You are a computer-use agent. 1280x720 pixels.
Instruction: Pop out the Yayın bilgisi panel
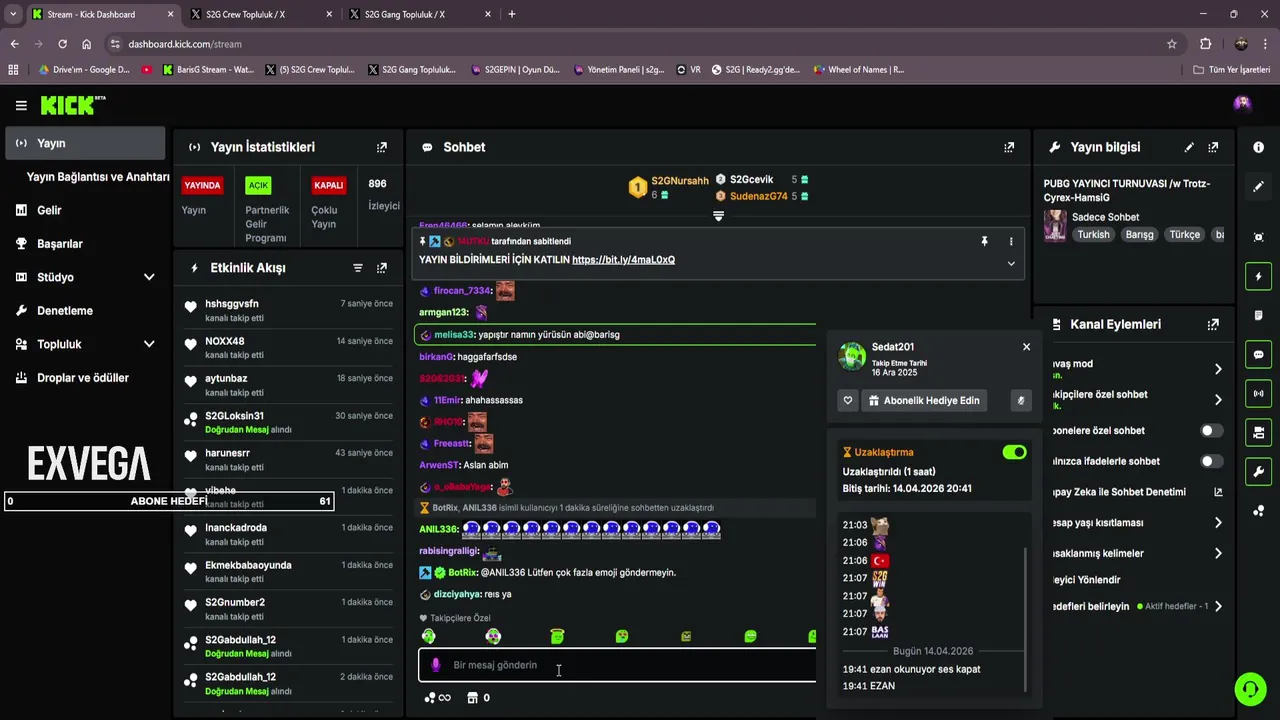click(x=1213, y=147)
